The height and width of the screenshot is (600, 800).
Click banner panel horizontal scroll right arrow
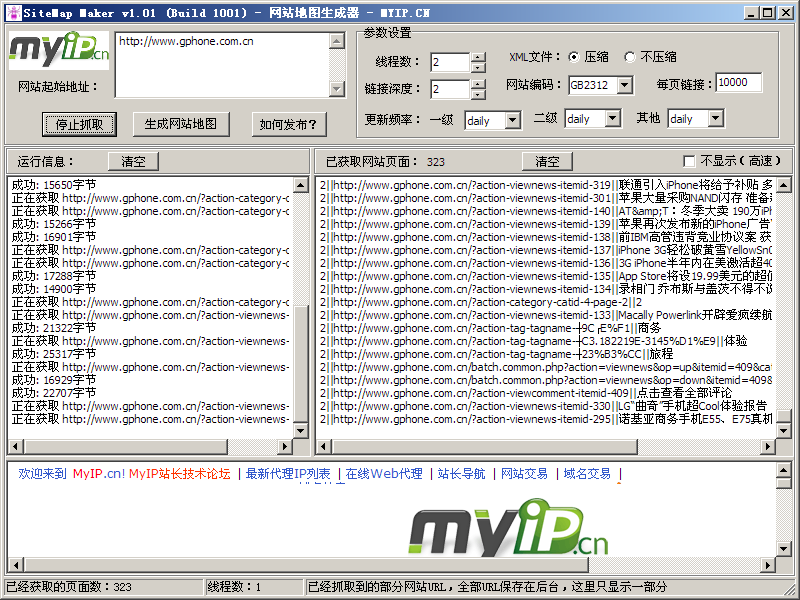tap(768, 565)
